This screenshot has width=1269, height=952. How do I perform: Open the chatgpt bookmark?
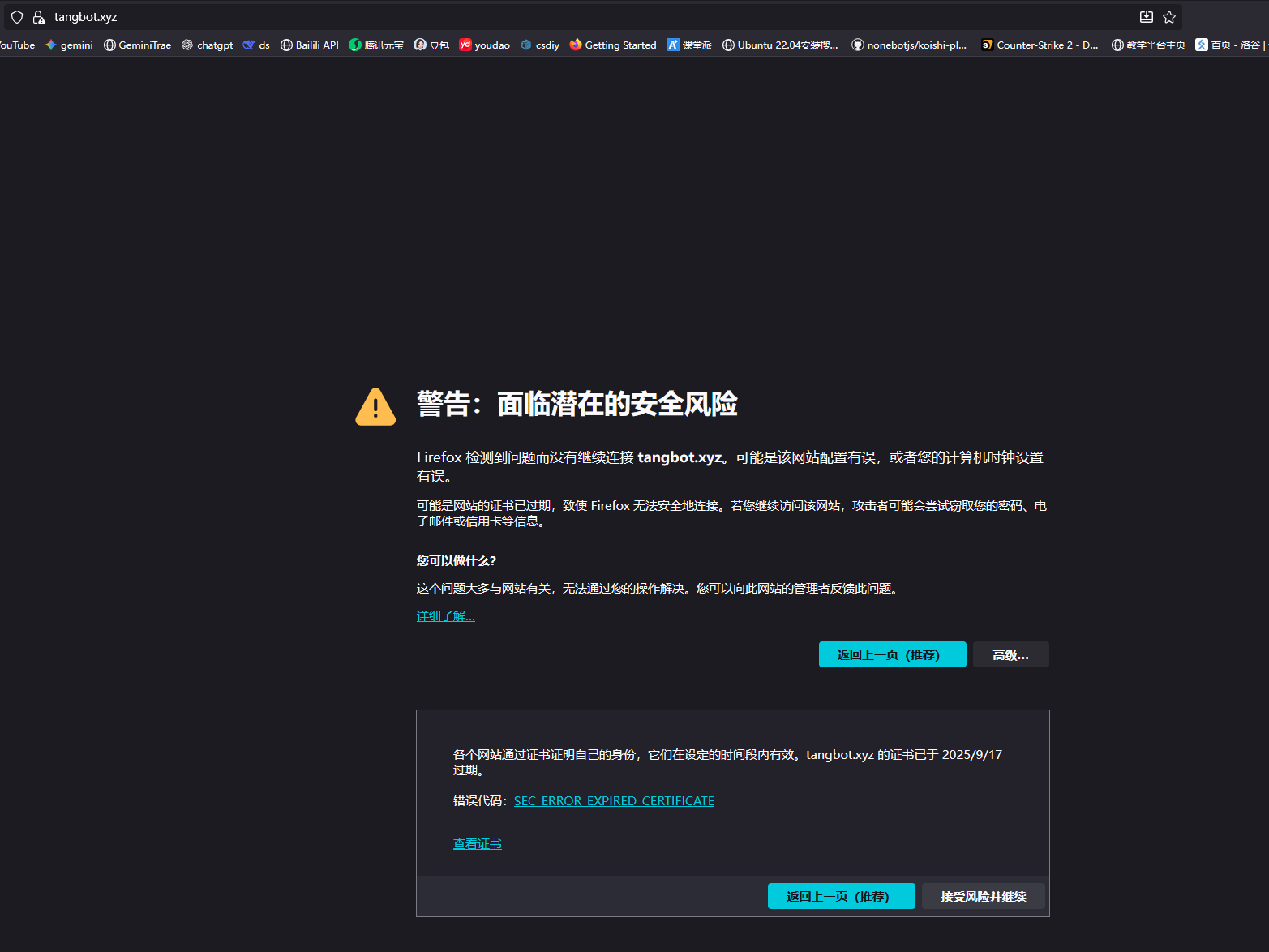pyautogui.click(x=208, y=45)
